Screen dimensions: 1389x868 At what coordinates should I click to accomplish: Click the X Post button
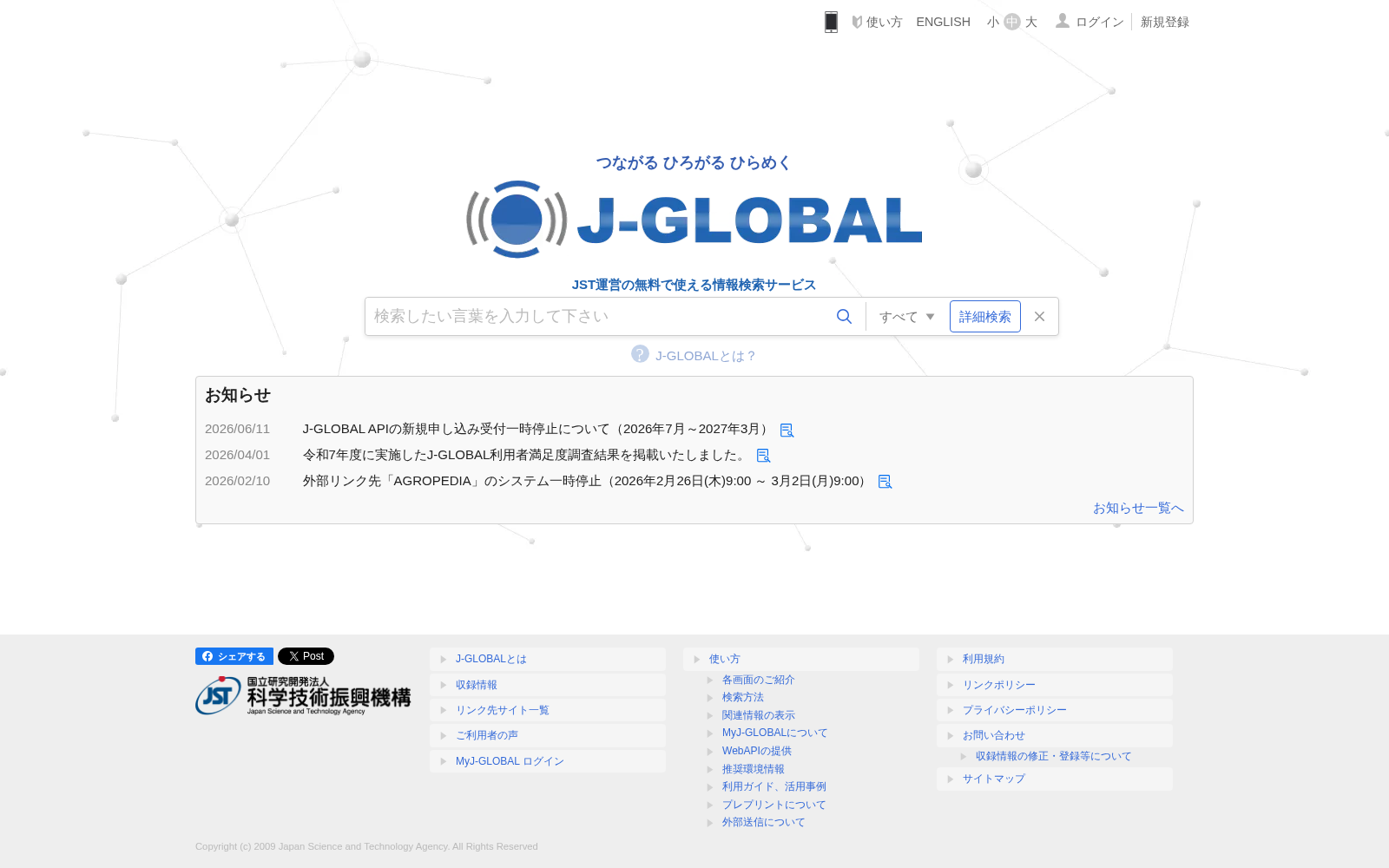(306, 656)
